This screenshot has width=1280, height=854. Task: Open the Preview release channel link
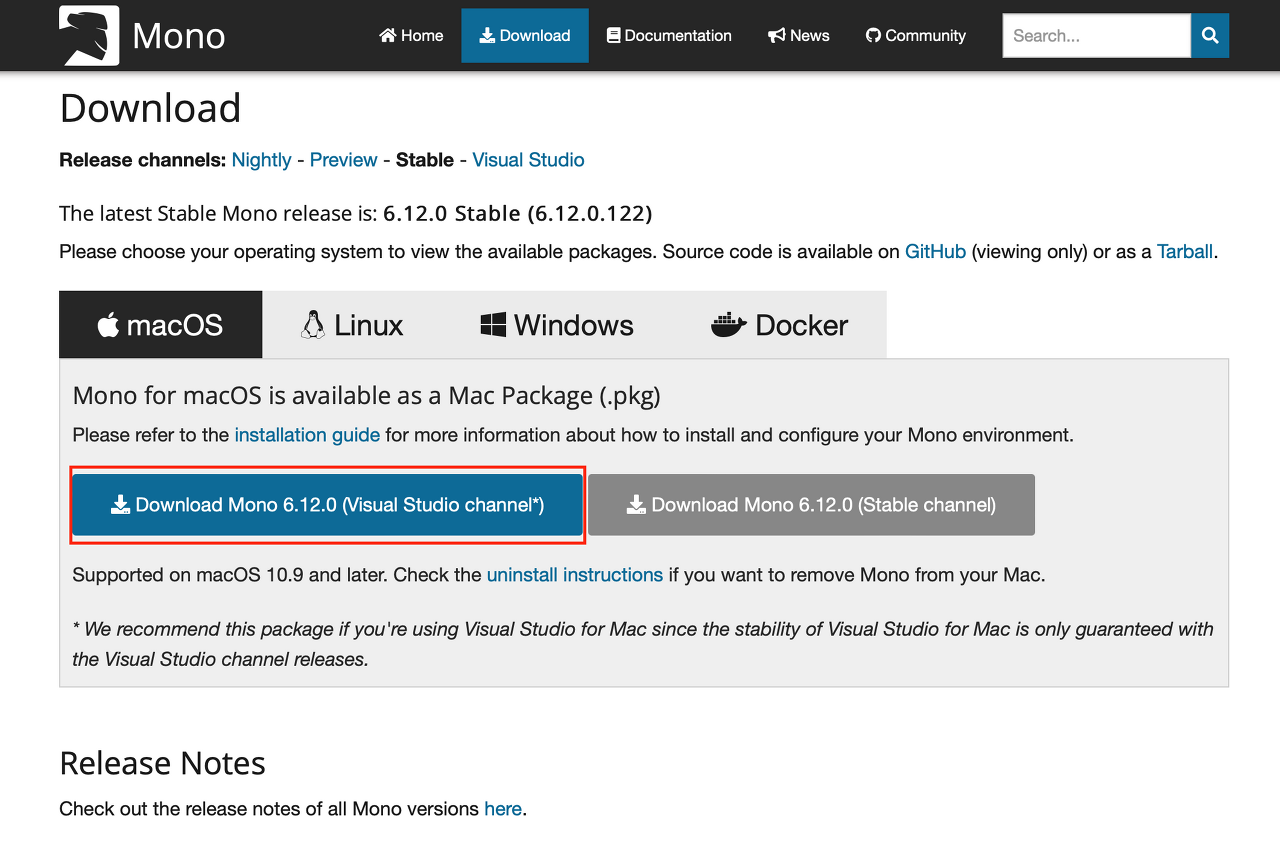[x=343, y=160]
